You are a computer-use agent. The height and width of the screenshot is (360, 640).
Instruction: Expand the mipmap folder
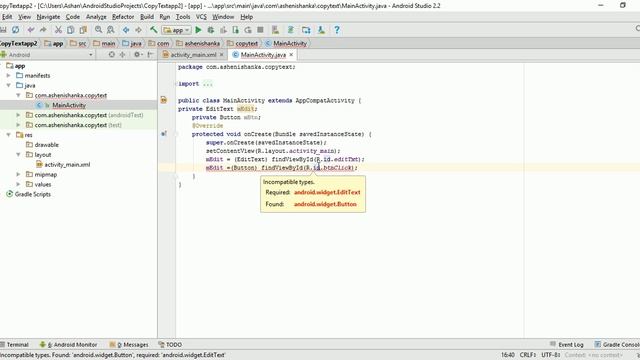point(18,174)
